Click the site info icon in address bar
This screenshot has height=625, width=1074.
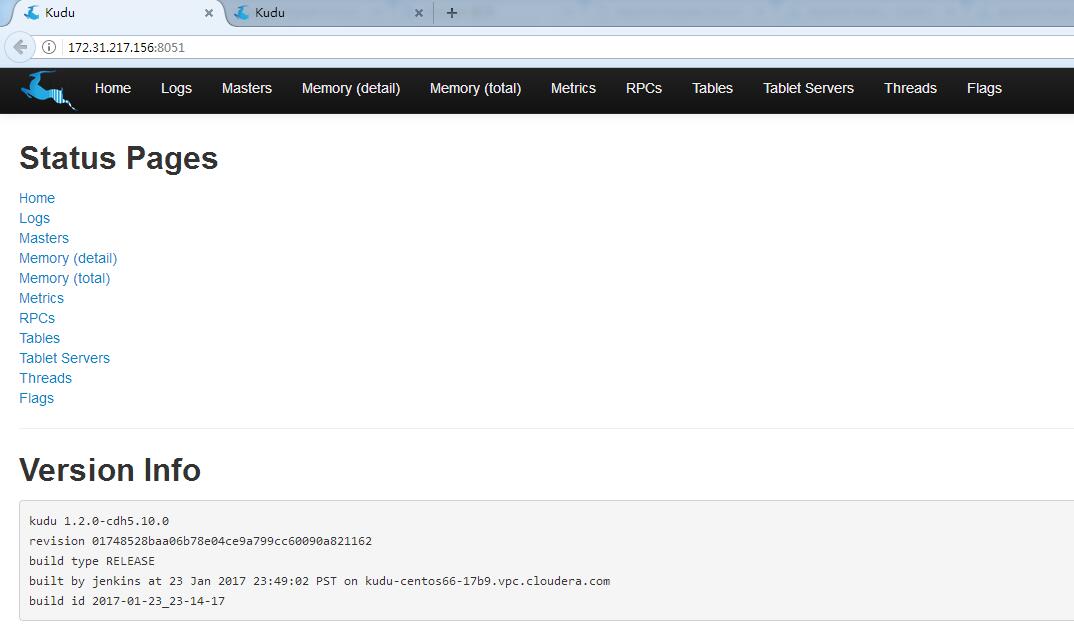tap(49, 47)
